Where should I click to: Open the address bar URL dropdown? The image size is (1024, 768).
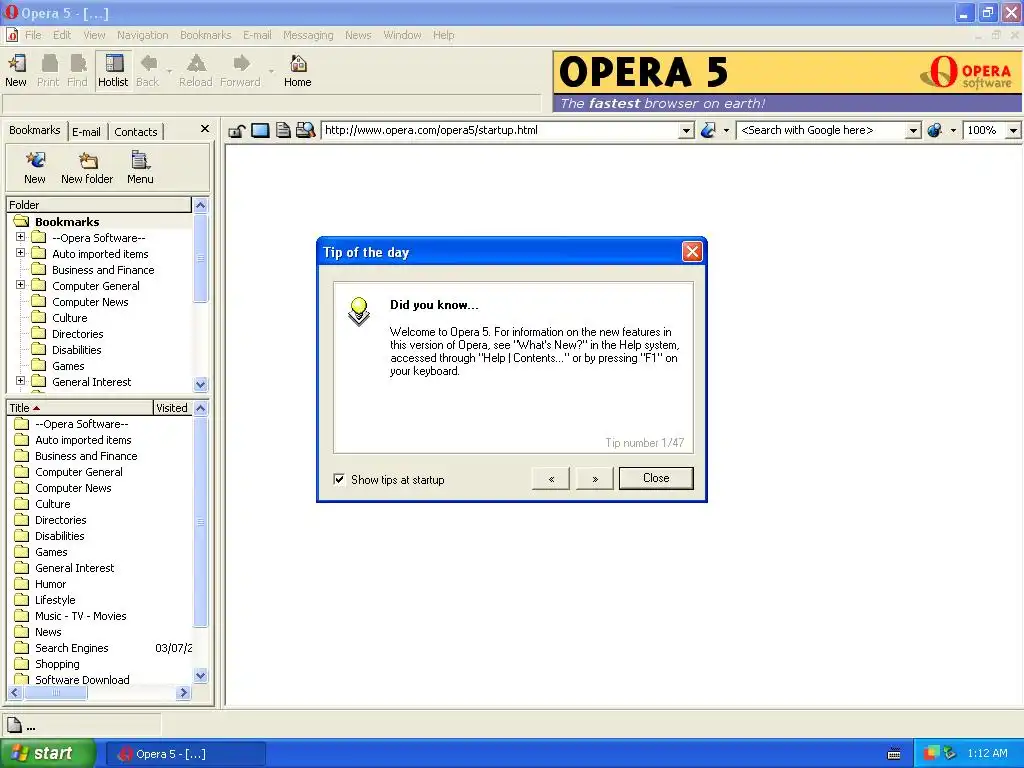pyautogui.click(x=686, y=131)
